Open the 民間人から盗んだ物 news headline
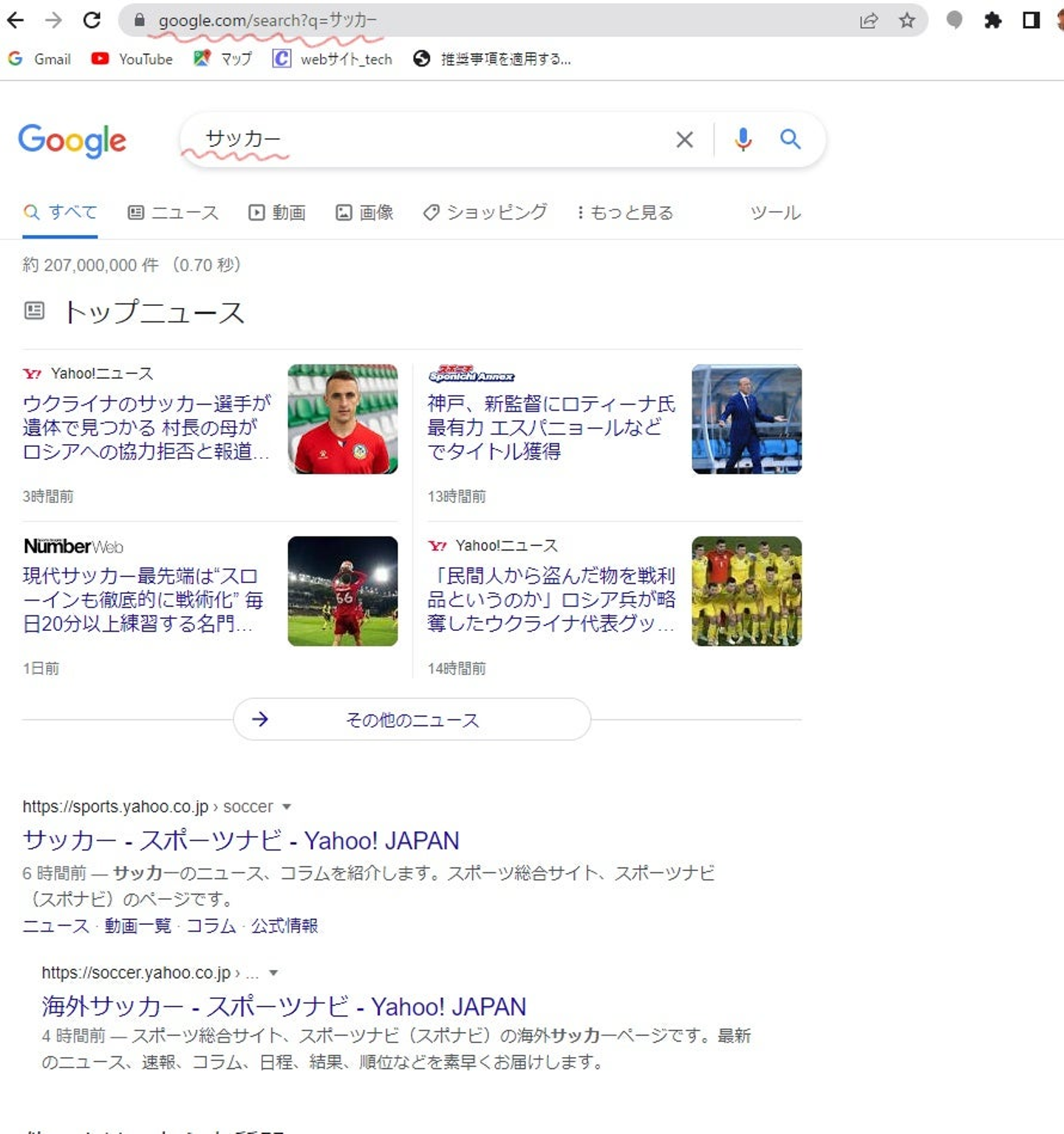This screenshot has height=1134, width=1064. pyautogui.click(x=551, y=600)
